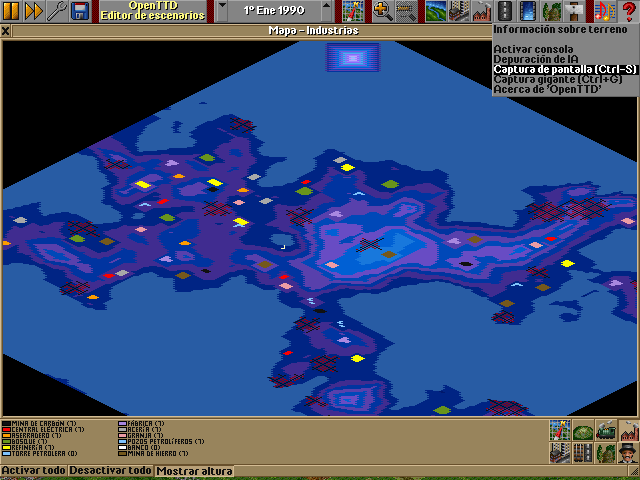The height and width of the screenshot is (480, 640).
Task: Show contour map with the green hill icon
Action: 583,430
